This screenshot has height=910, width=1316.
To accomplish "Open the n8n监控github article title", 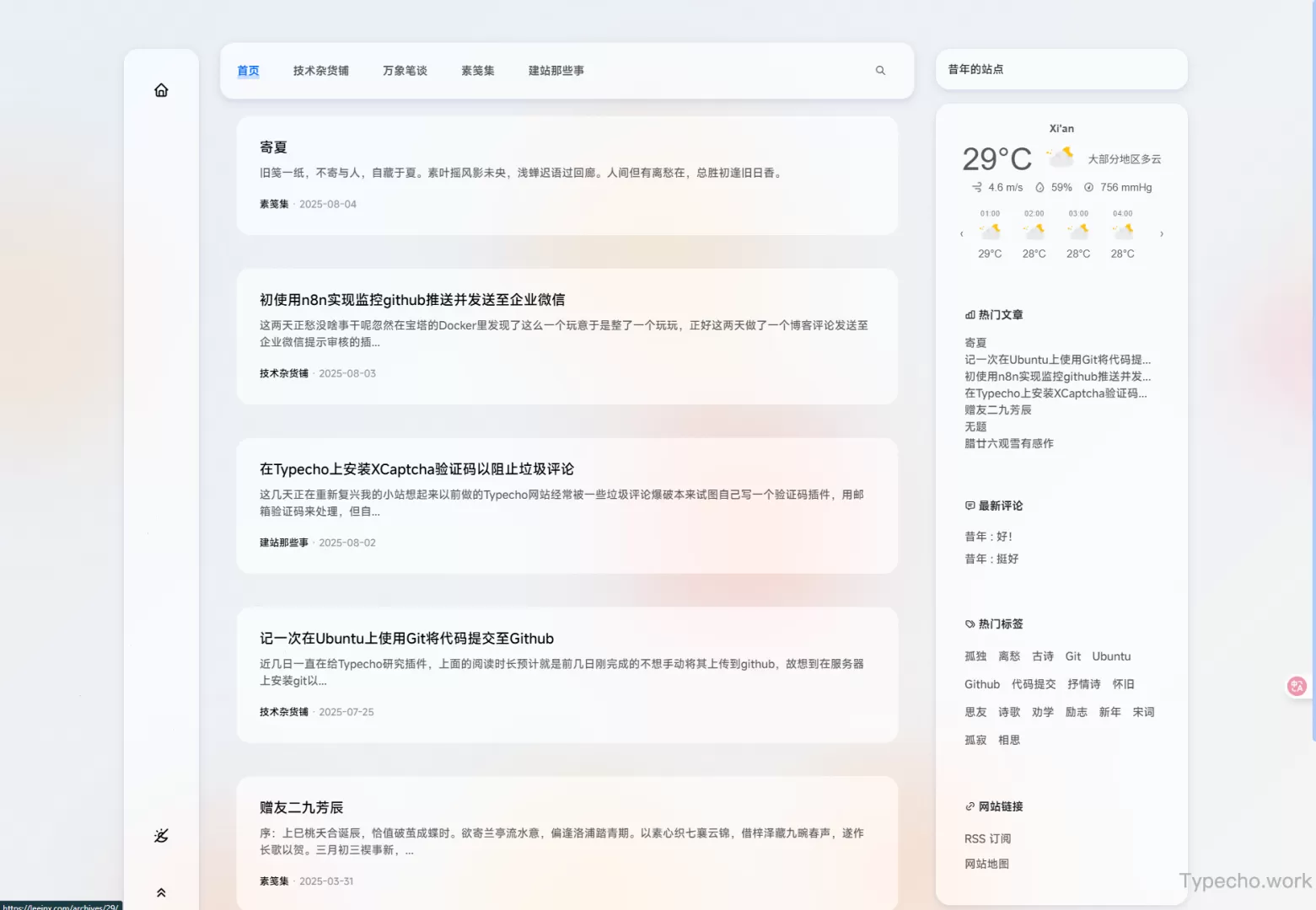I will (412, 300).
